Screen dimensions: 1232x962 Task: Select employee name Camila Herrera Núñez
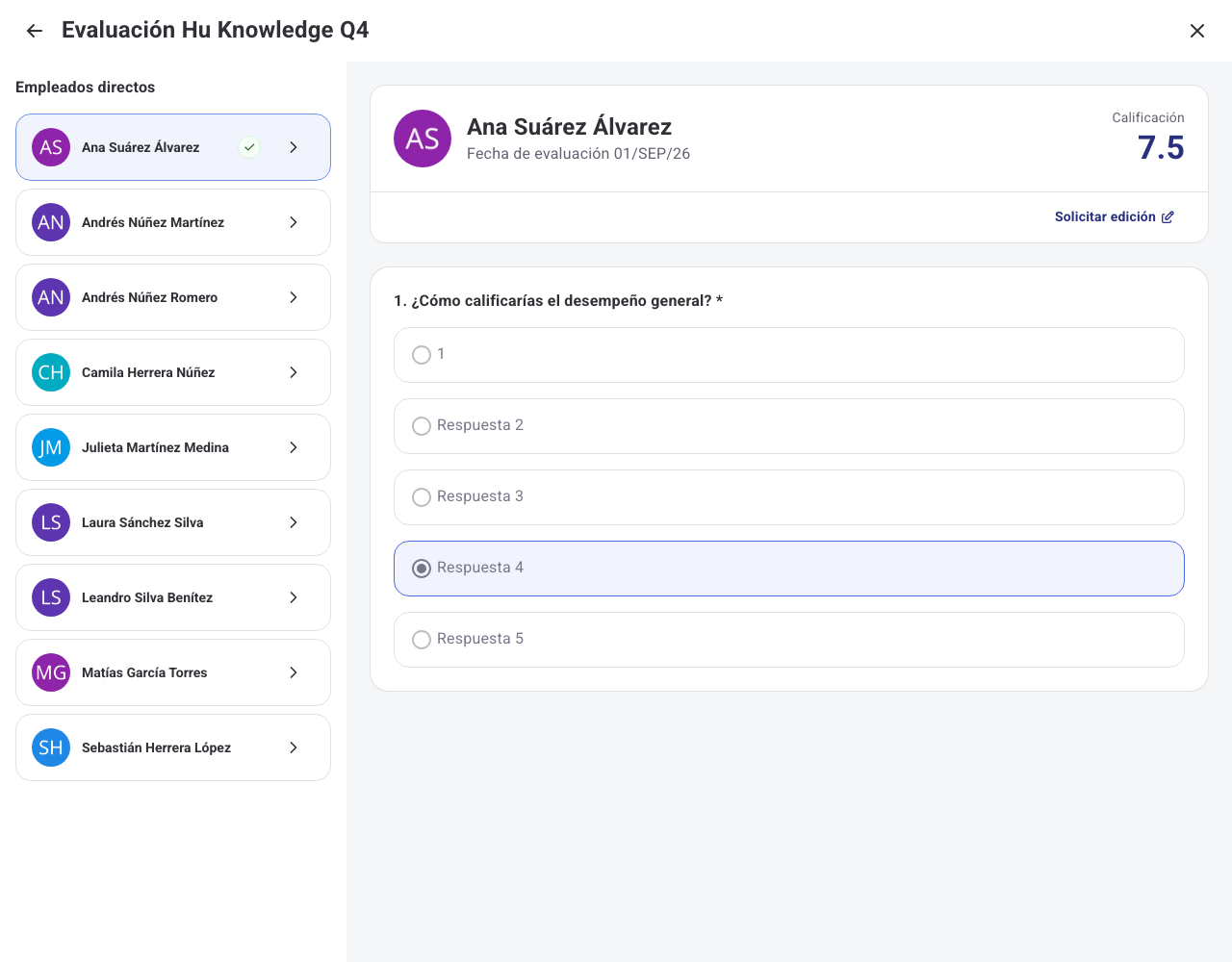click(x=148, y=372)
